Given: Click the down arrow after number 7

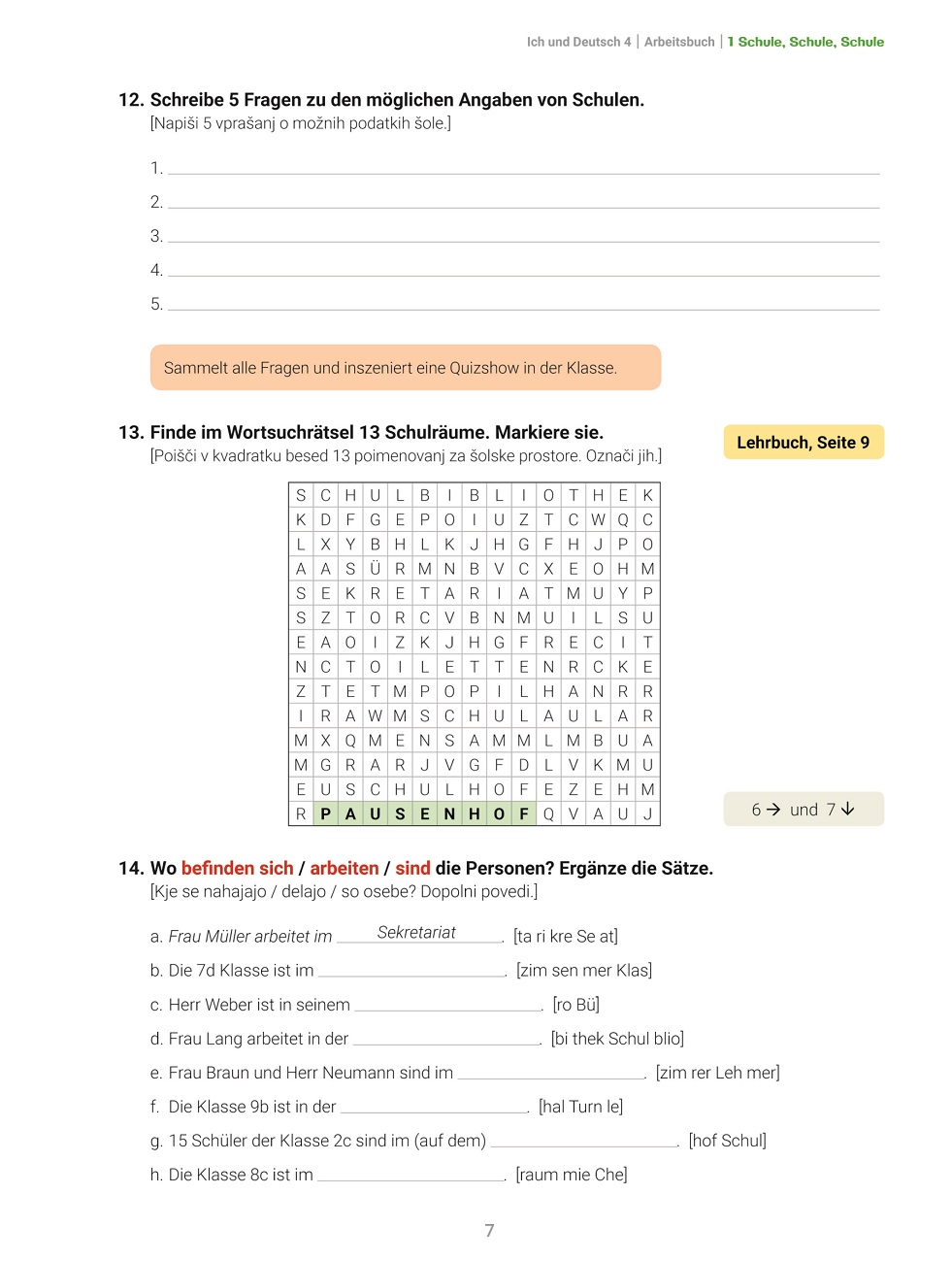Looking at the screenshot, I should coord(848,810).
